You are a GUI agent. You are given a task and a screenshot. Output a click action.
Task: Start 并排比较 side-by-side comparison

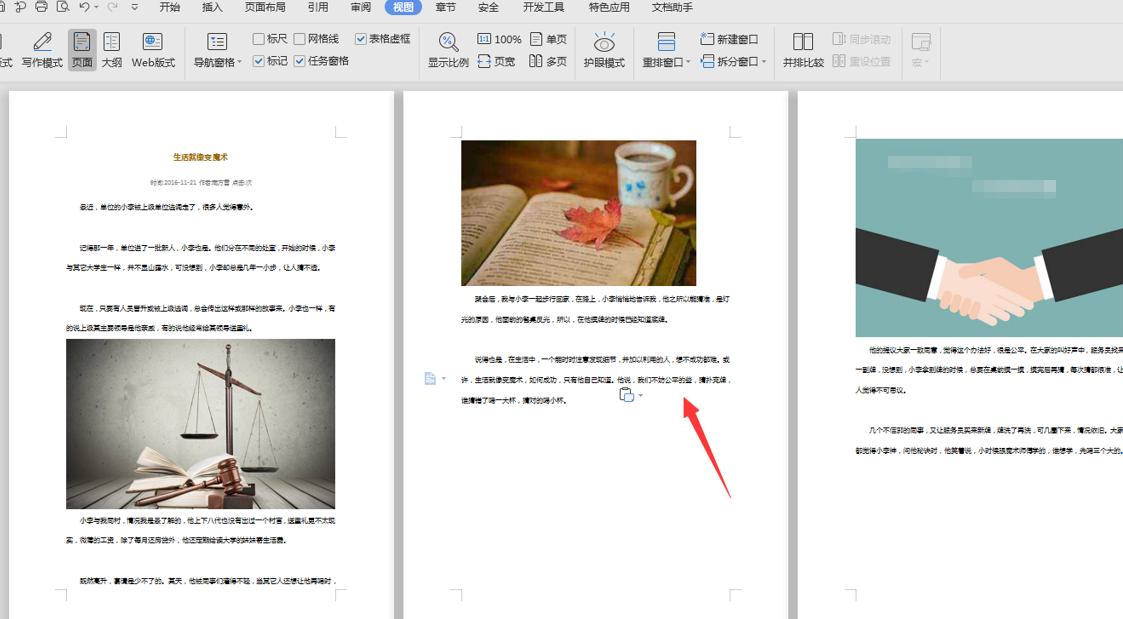[803, 49]
